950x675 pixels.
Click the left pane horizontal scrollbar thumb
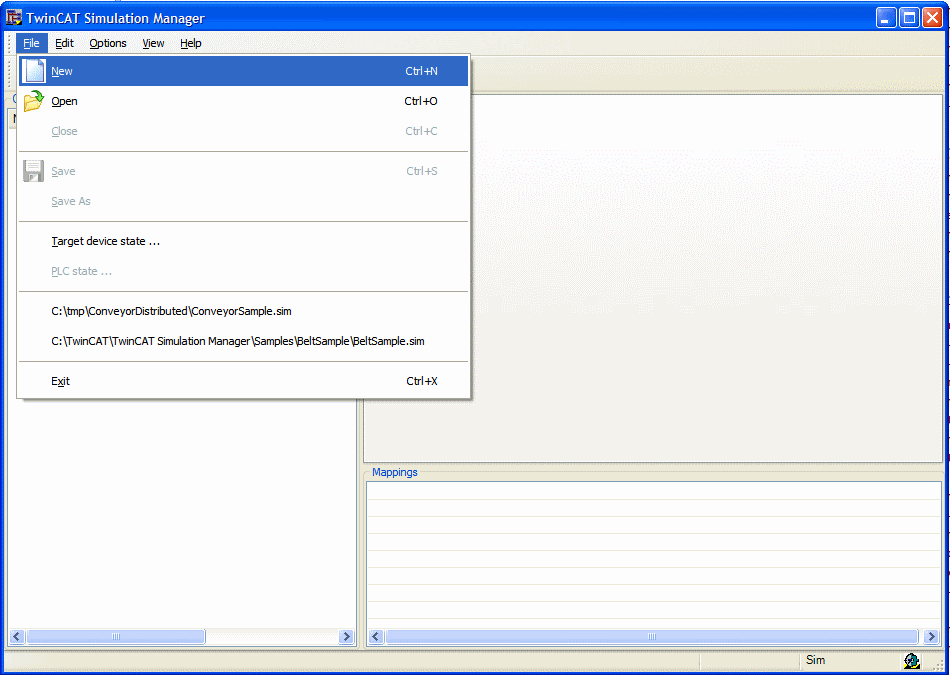116,636
